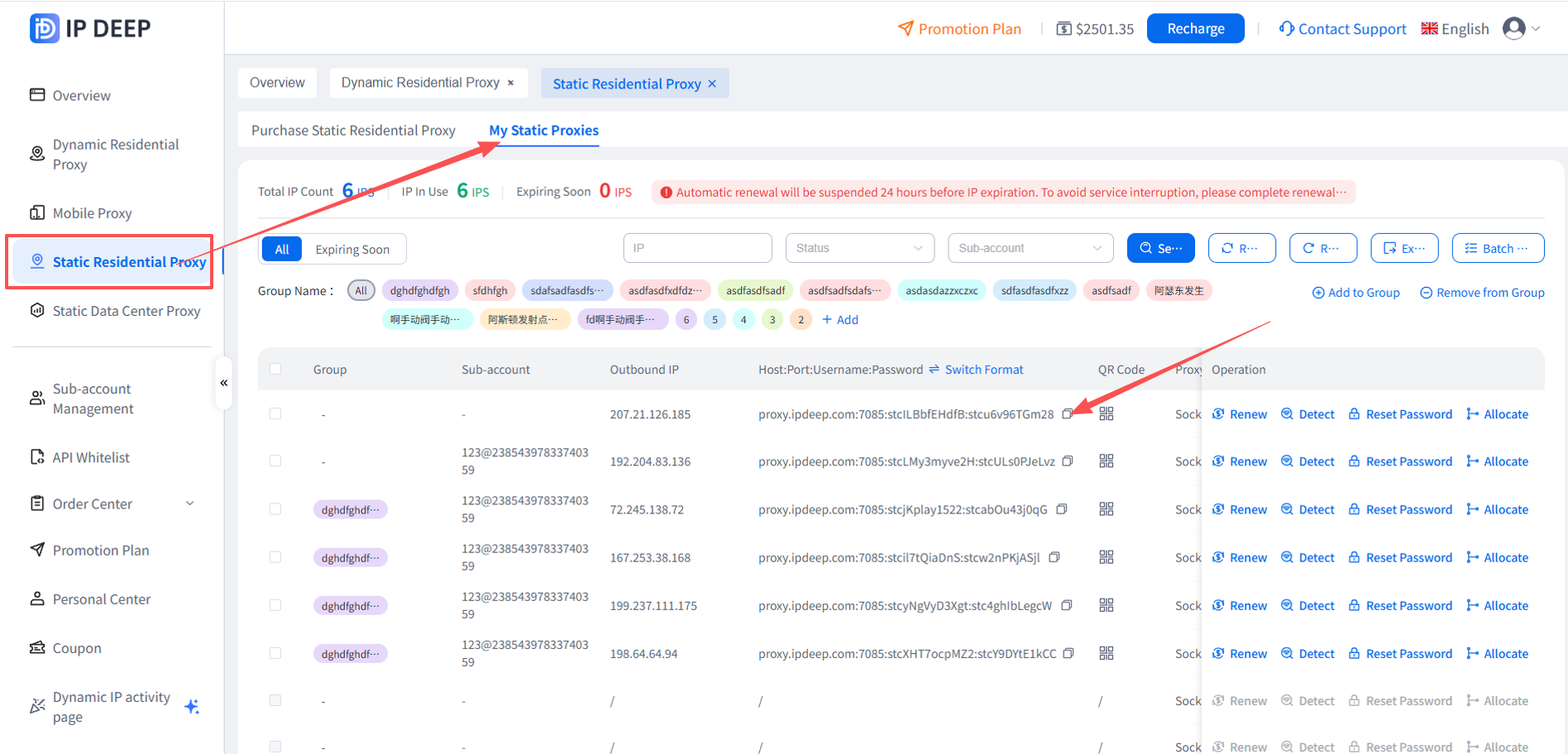This screenshot has width=1568, height=754.
Task: Click the IP search input field
Action: (697, 248)
